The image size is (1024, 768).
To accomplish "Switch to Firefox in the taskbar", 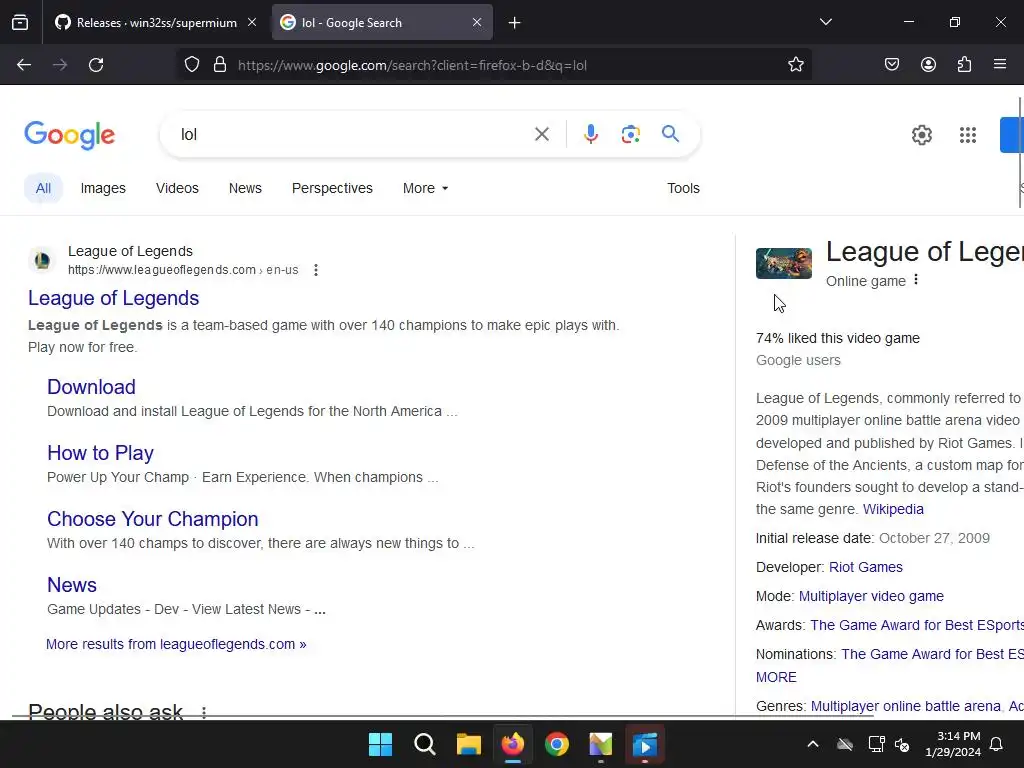I will (513, 744).
